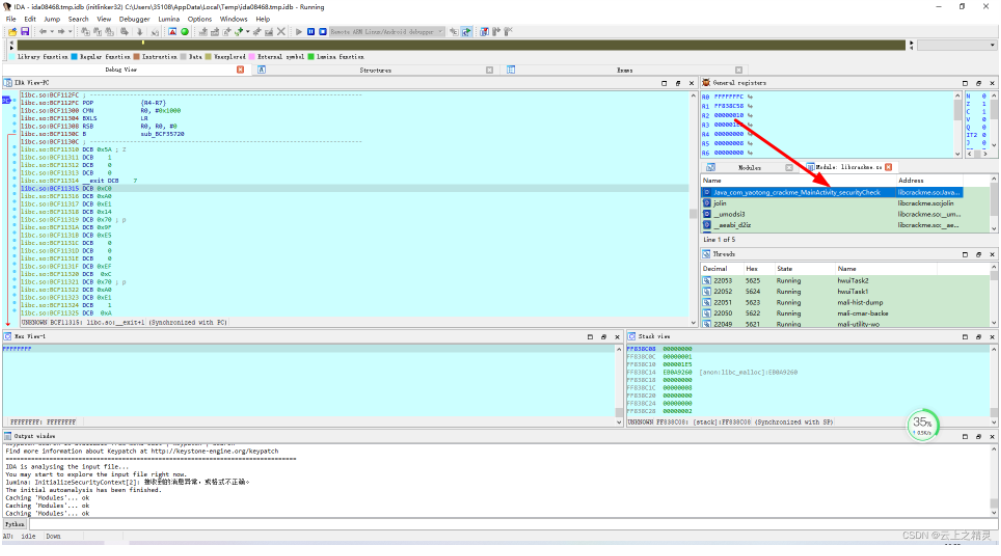Select thread mali-hist-dump row
1001x556 pixels.
click(x=846, y=303)
